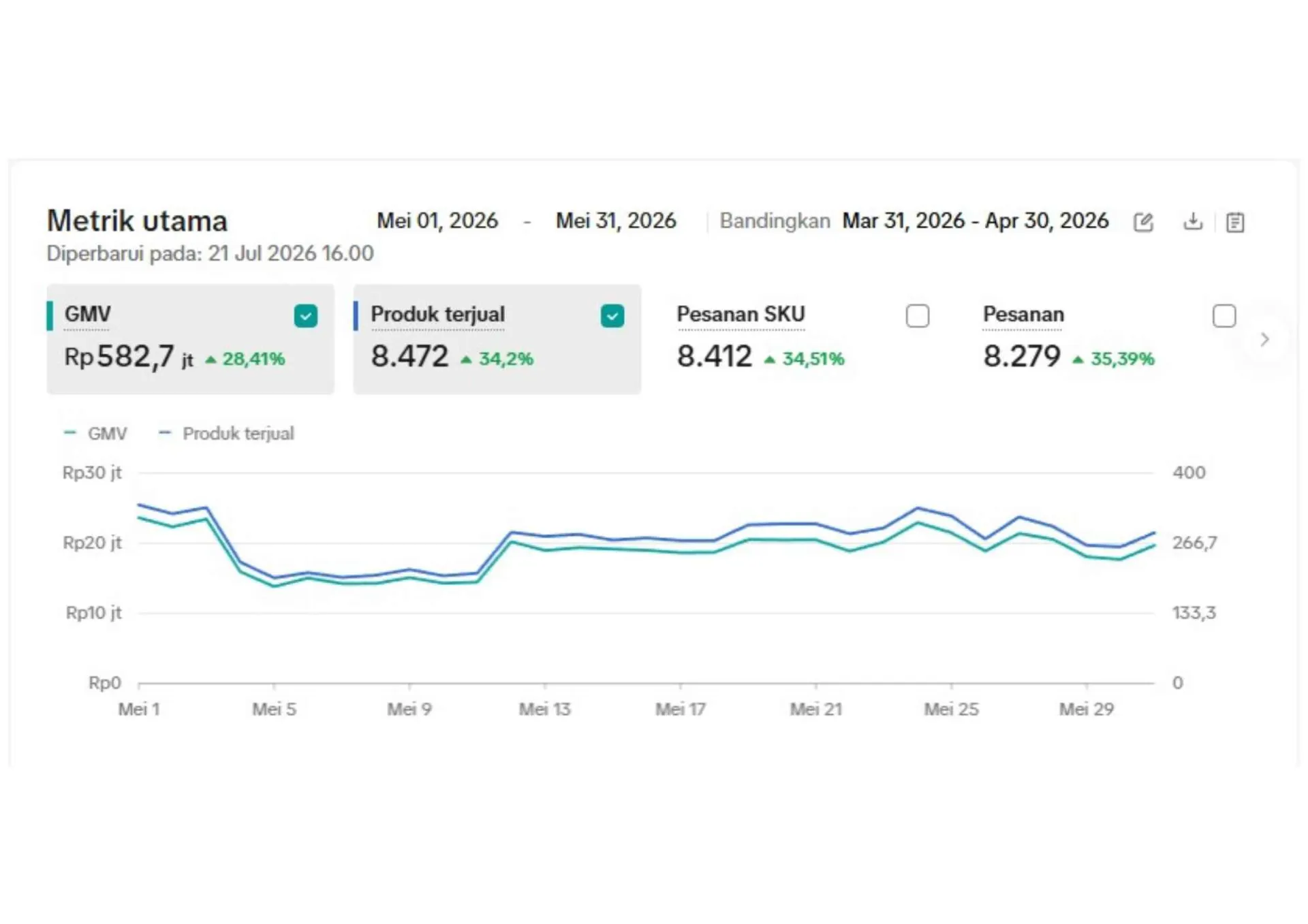Screen dimensions: 1308x924
Task: Click the 266,7 right axis label
Action: (x=1194, y=543)
